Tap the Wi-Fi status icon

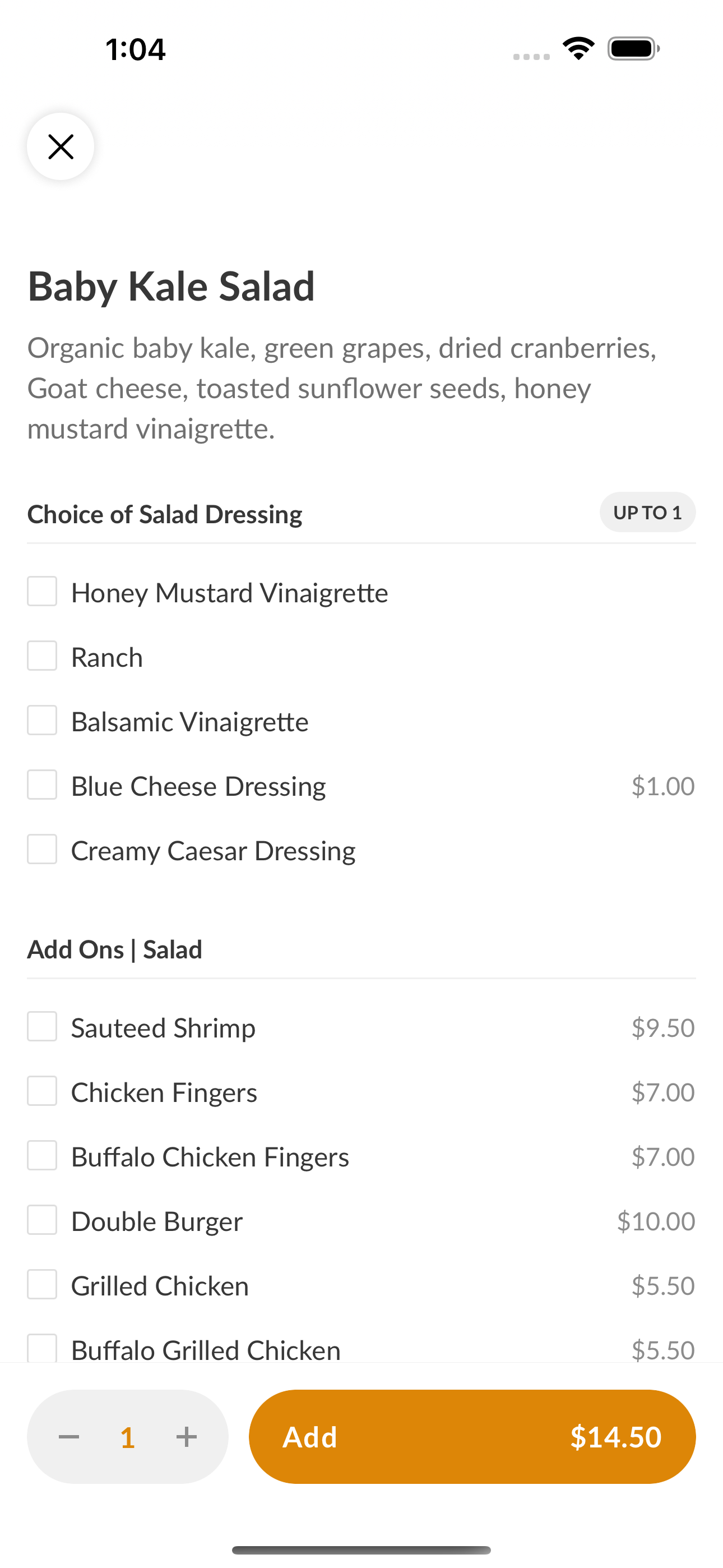tap(578, 48)
